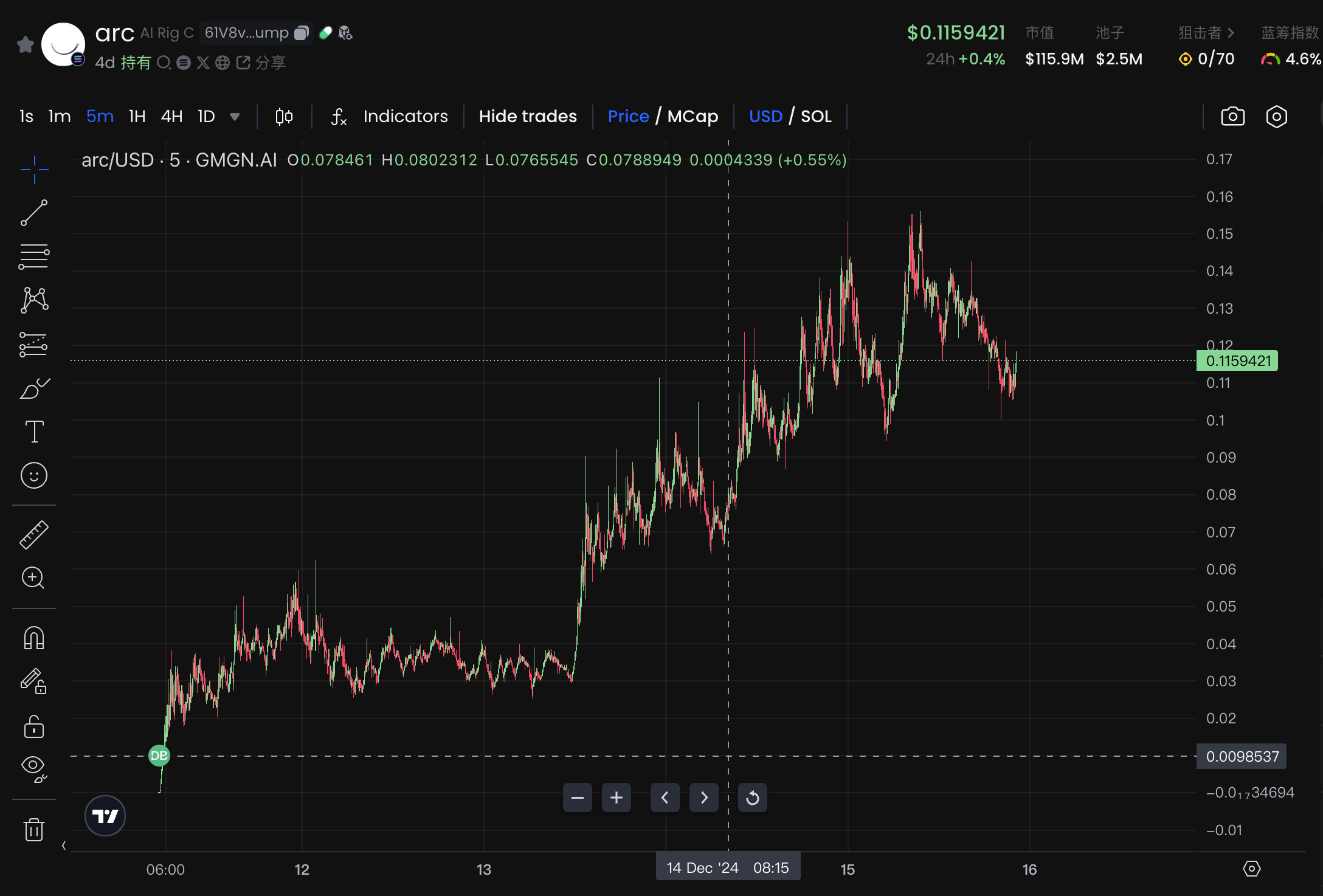Choose the ruler measure tool

(34, 535)
